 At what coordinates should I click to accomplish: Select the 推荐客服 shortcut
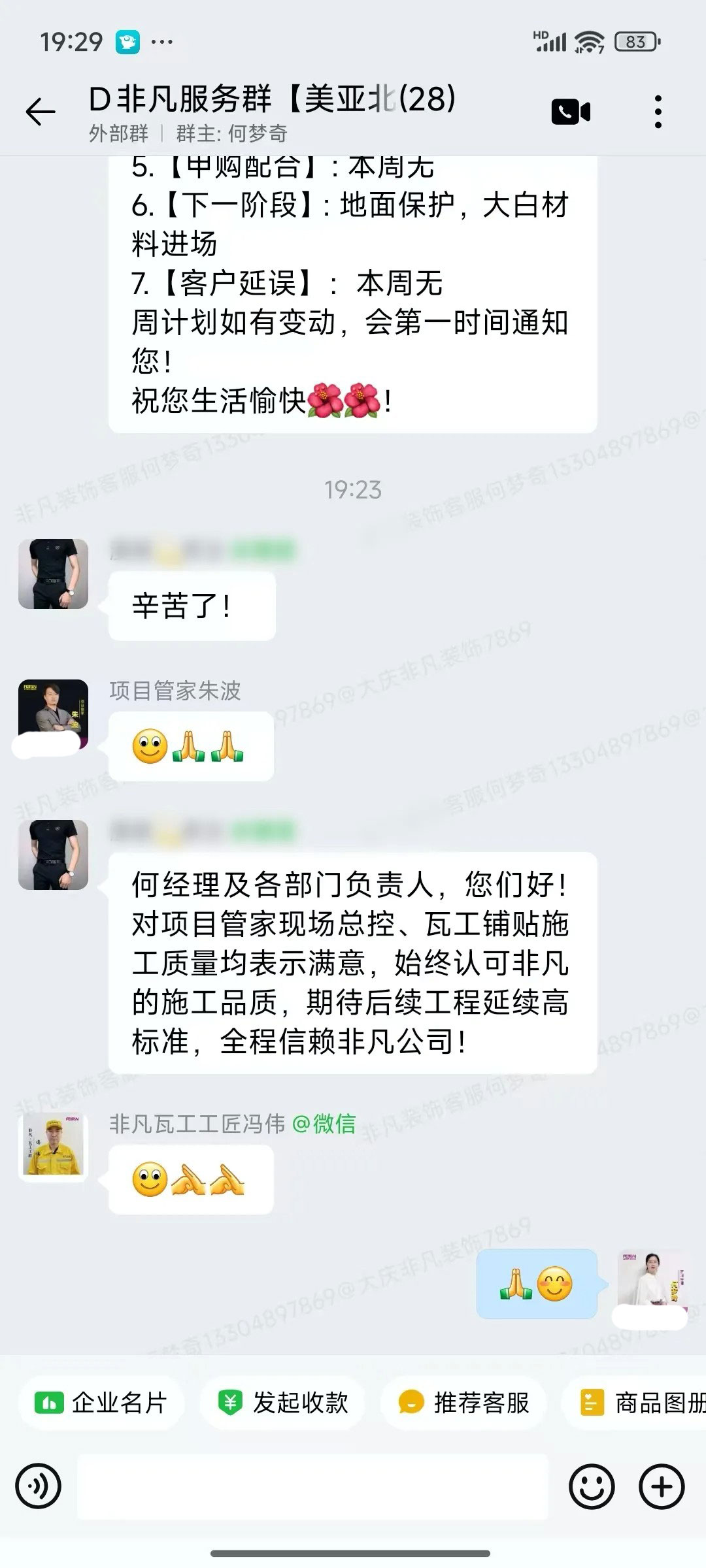[x=463, y=1403]
